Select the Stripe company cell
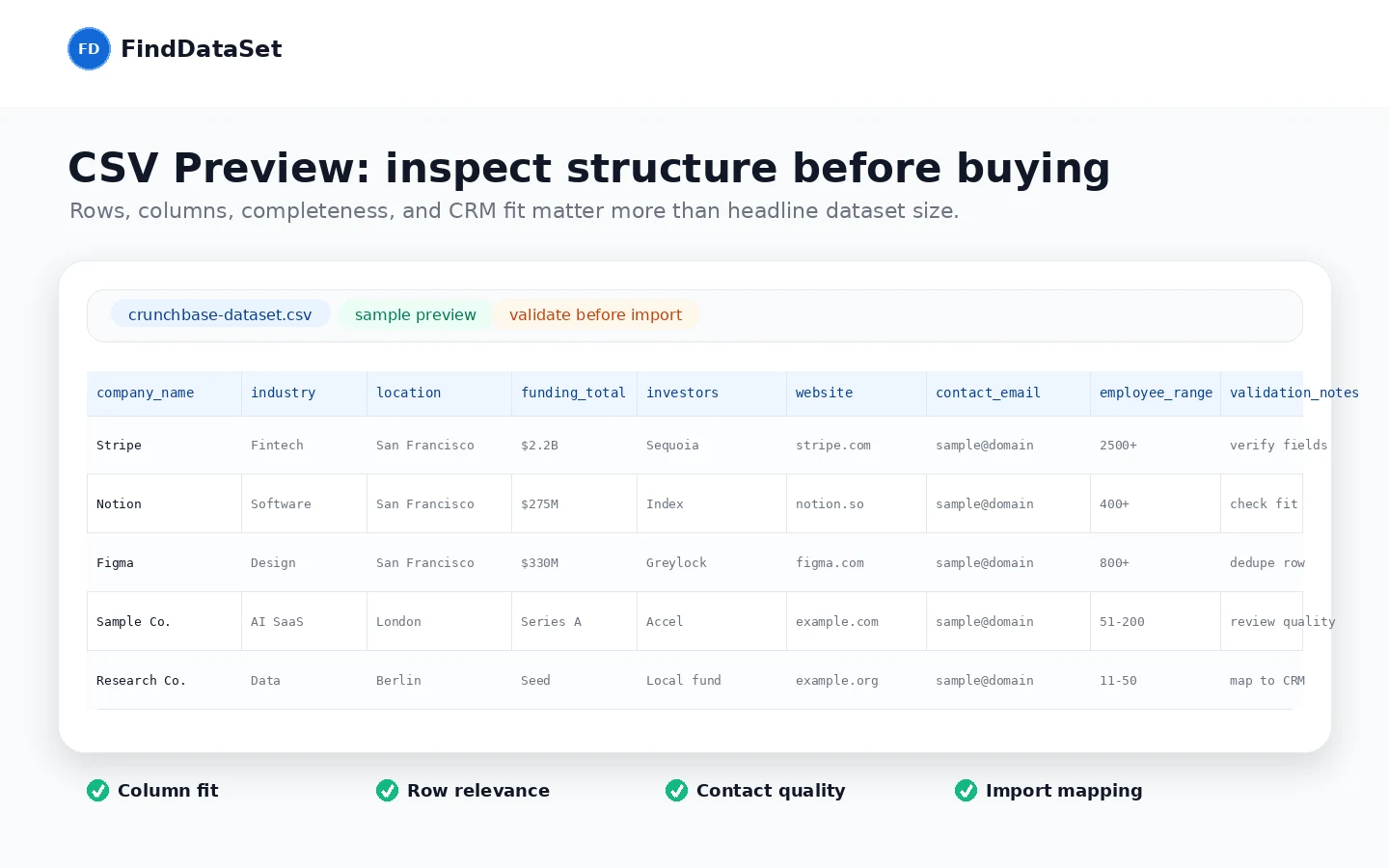The width and height of the screenshot is (1389, 868). [164, 445]
